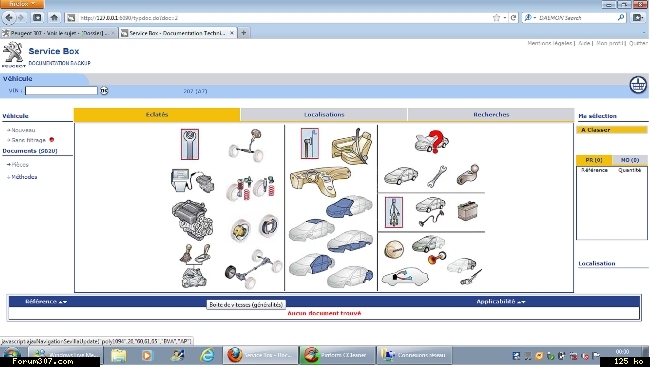Sort by Applicabilité column arrows
The height and width of the screenshot is (367, 650).
pyautogui.click(x=521, y=302)
